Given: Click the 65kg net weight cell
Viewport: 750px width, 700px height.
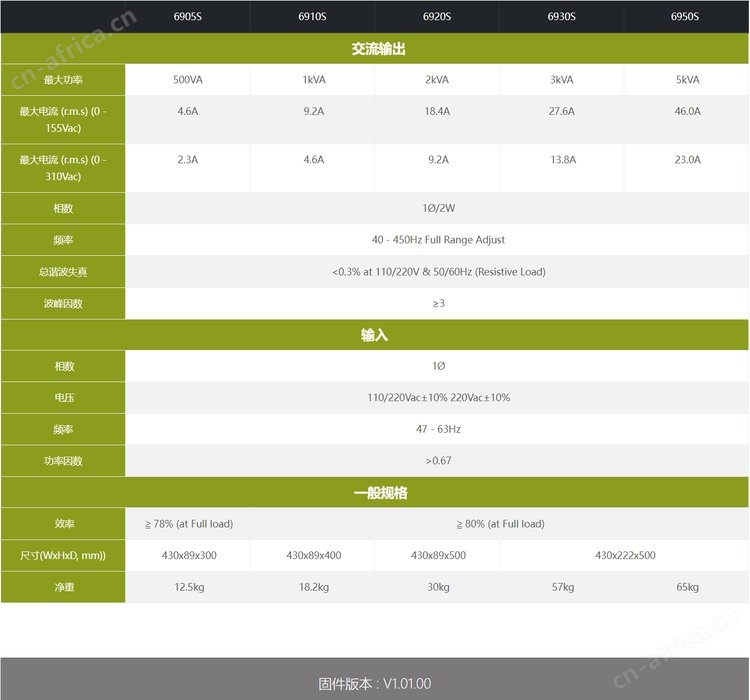Looking at the screenshot, I should pos(687,587).
